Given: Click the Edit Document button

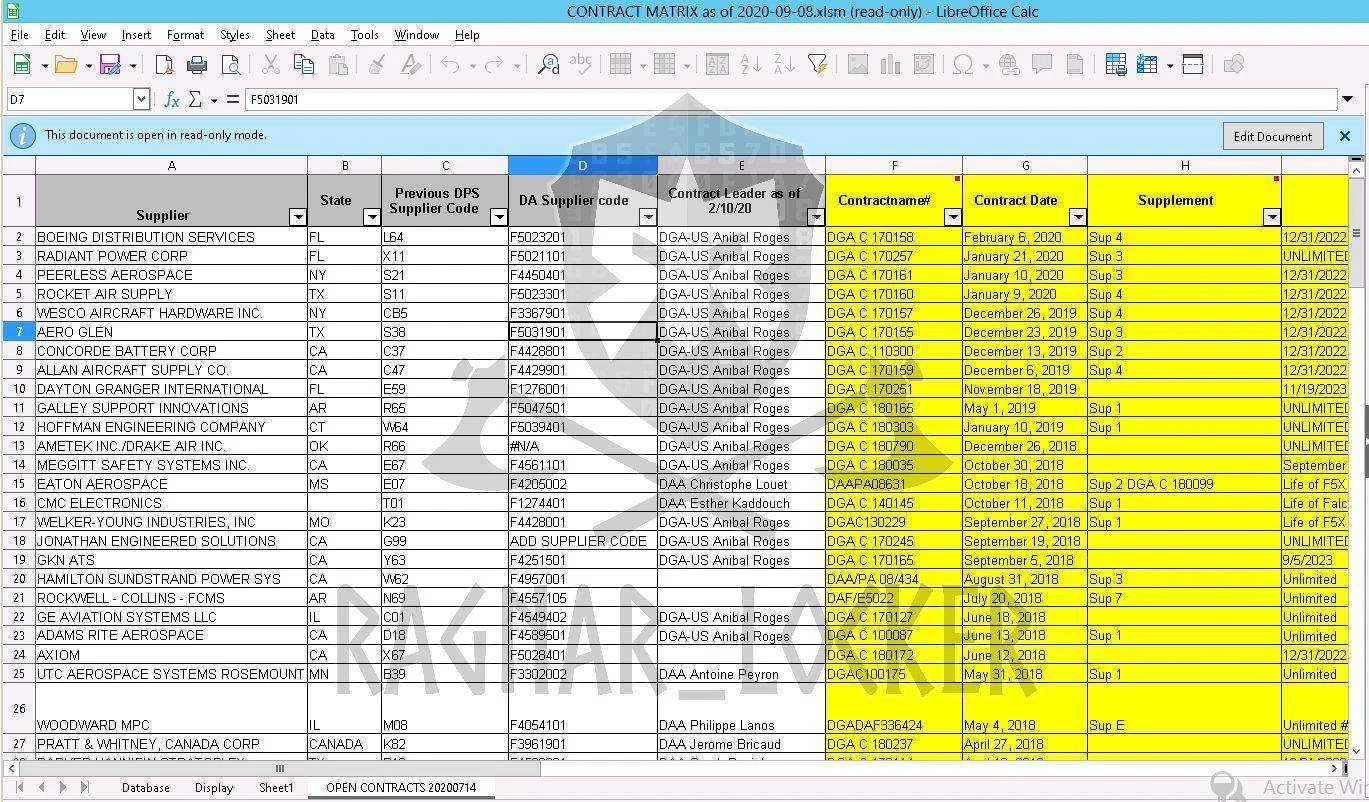Looking at the screenshot, I should click(1272, 136).
